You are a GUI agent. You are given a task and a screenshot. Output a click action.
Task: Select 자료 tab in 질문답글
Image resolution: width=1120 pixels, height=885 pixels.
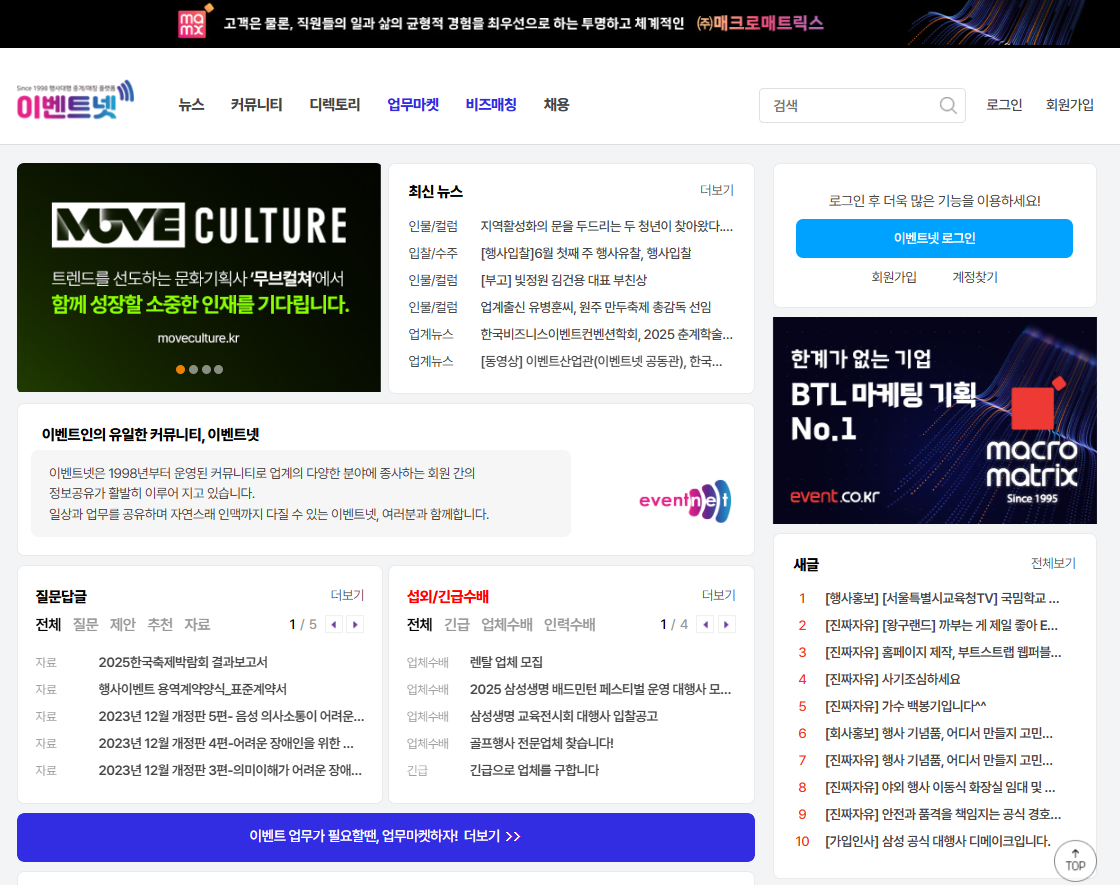pos(197,624)
